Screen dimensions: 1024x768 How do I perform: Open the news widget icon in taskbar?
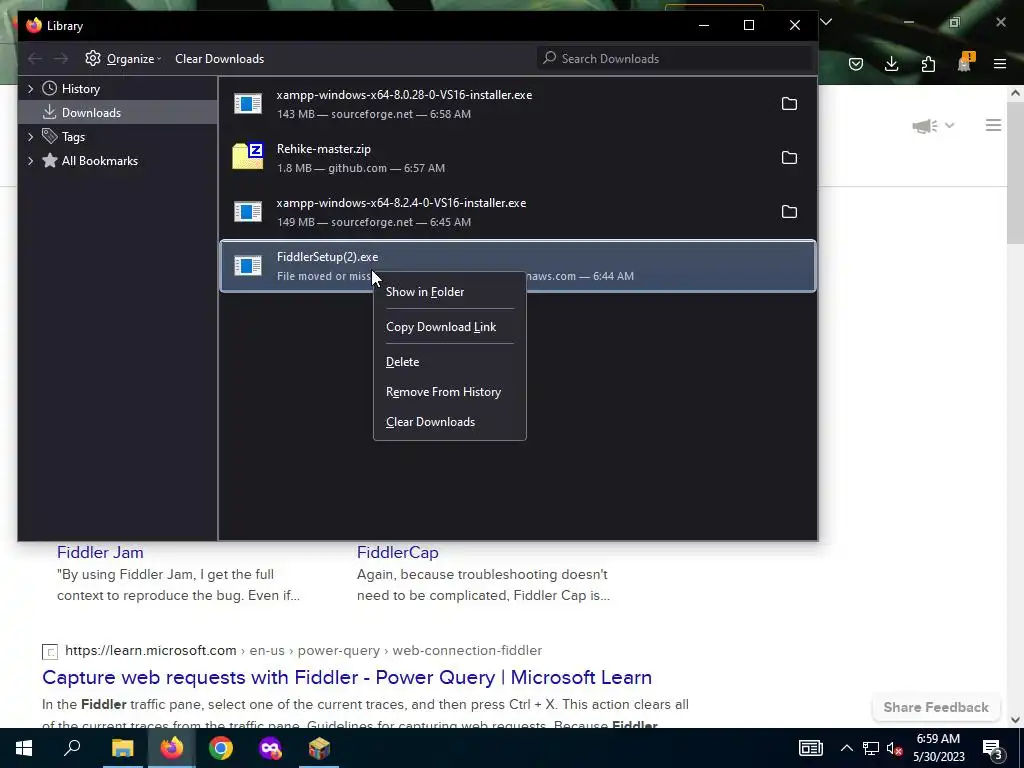coord(810,748)
